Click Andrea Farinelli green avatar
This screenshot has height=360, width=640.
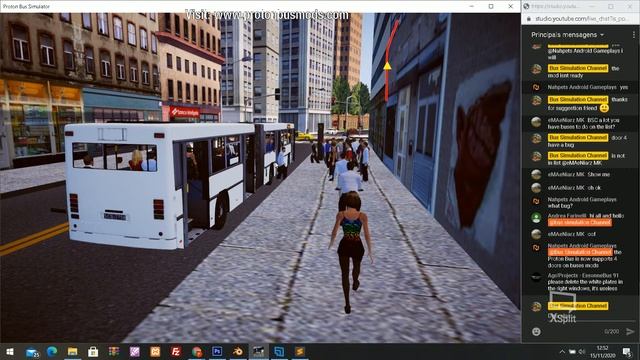click(536, 218)
